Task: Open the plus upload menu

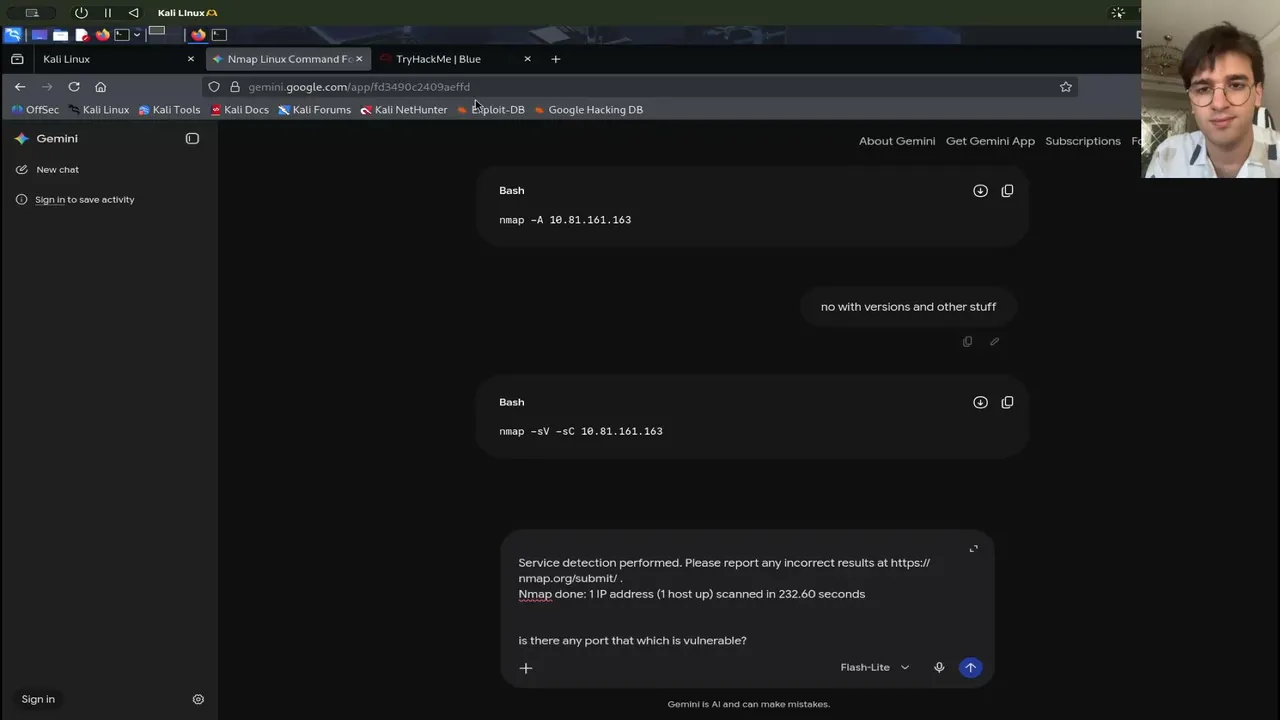Action: (526, 668)
